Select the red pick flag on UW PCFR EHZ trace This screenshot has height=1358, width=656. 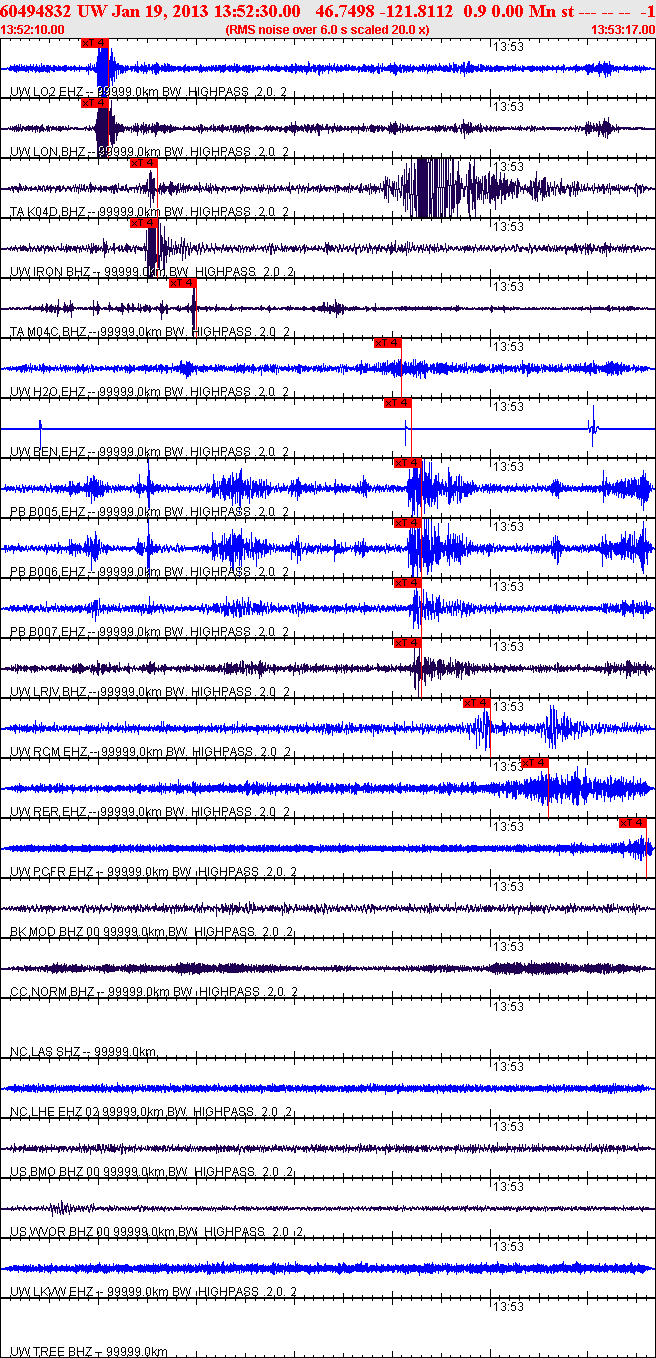pyautogui.click(x=633, y=823)
